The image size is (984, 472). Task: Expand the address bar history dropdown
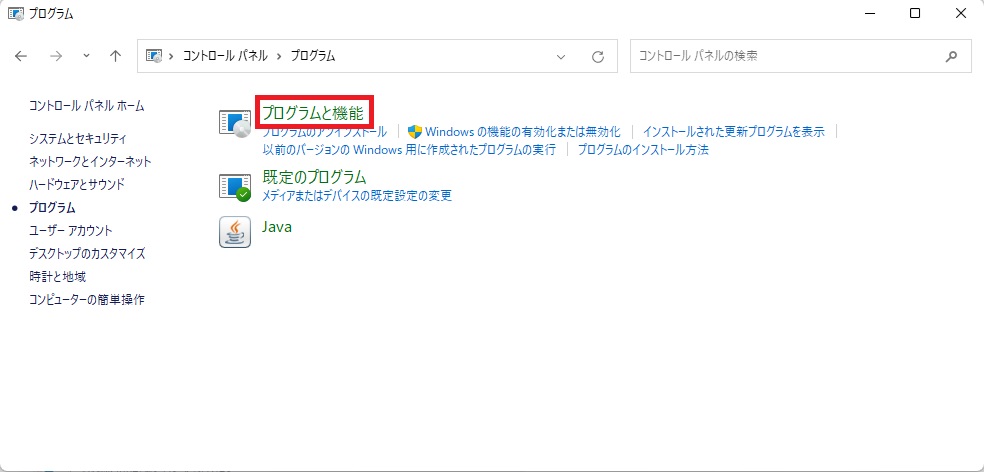click(561, 56)
